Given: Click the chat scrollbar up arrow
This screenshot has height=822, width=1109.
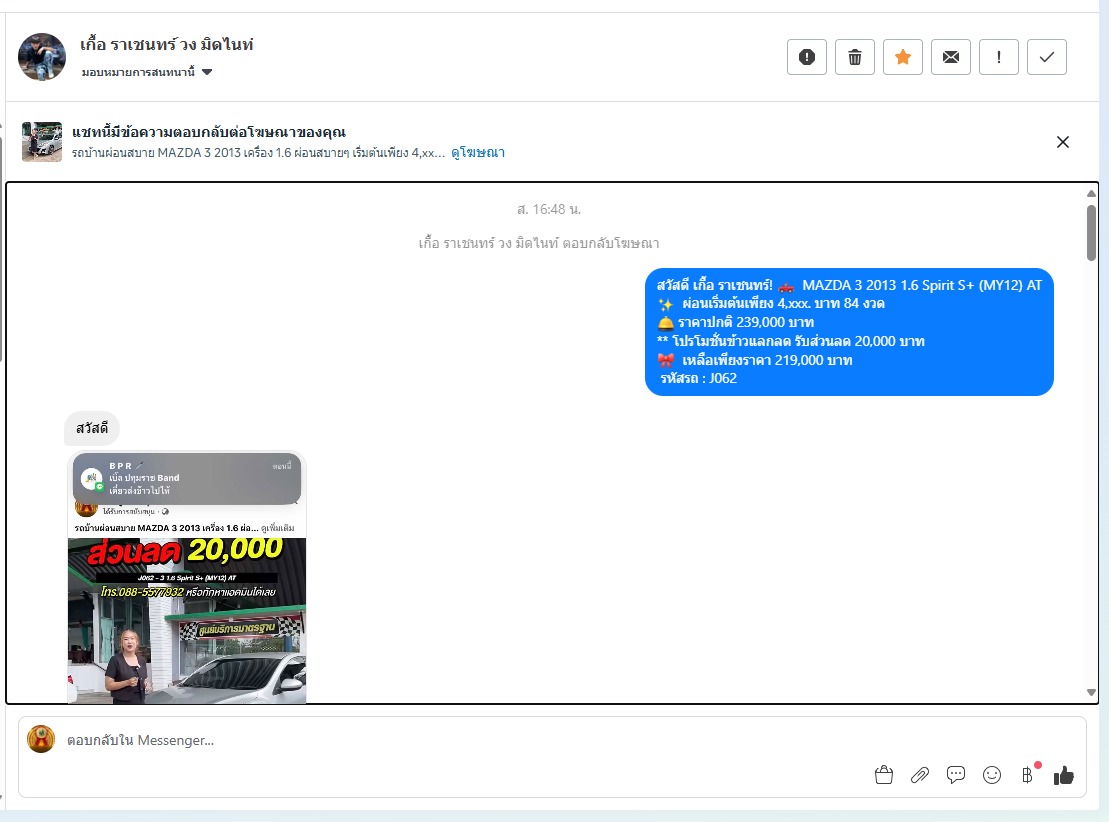Looking at the screenshot, I should (1091, 193).
